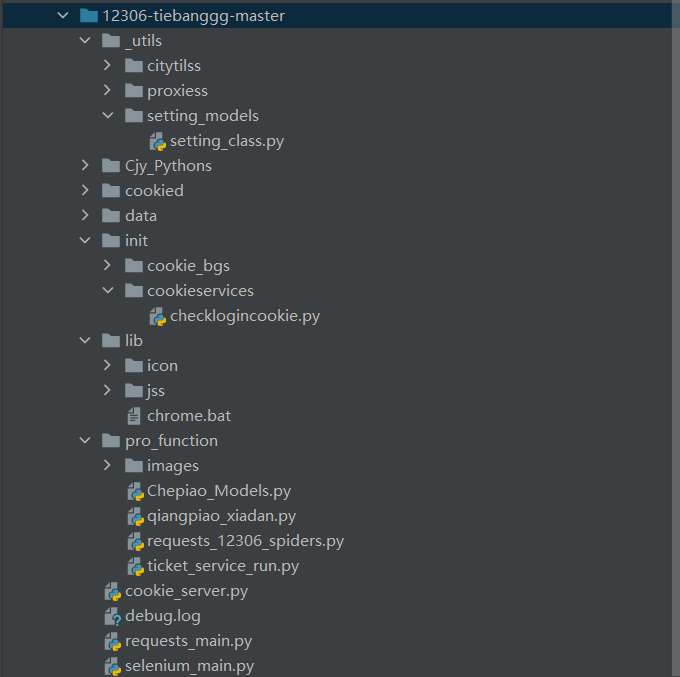Click the Cjy_Pythons folder icon
The width and height of the screenshot is (680, 677).
[111, 165]
